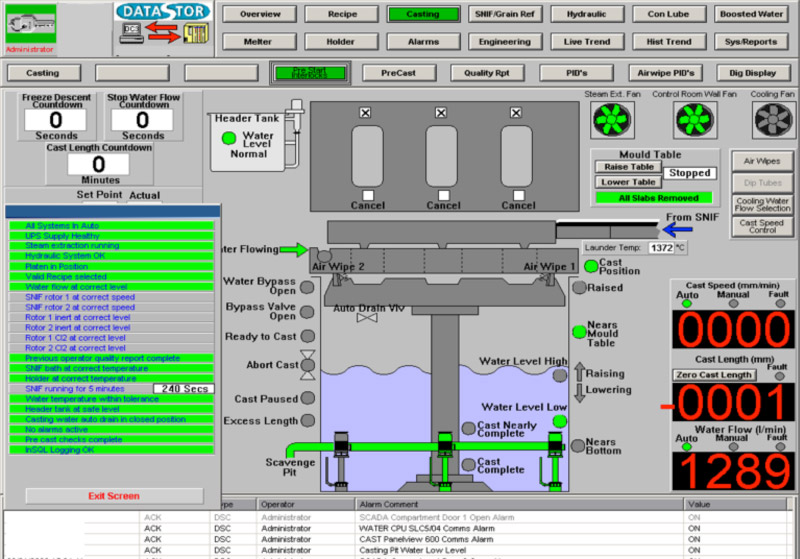Open the Cast Speed Control panel

pyautogui.click(x=762, y=227)
